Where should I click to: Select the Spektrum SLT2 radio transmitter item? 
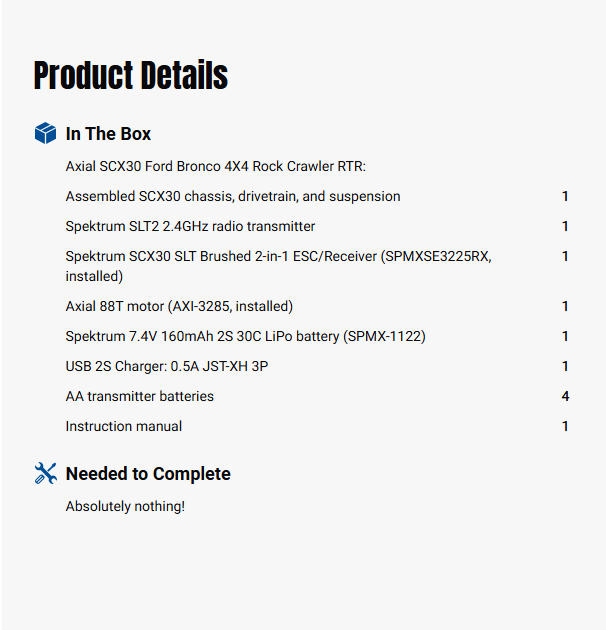click(190, 226)
